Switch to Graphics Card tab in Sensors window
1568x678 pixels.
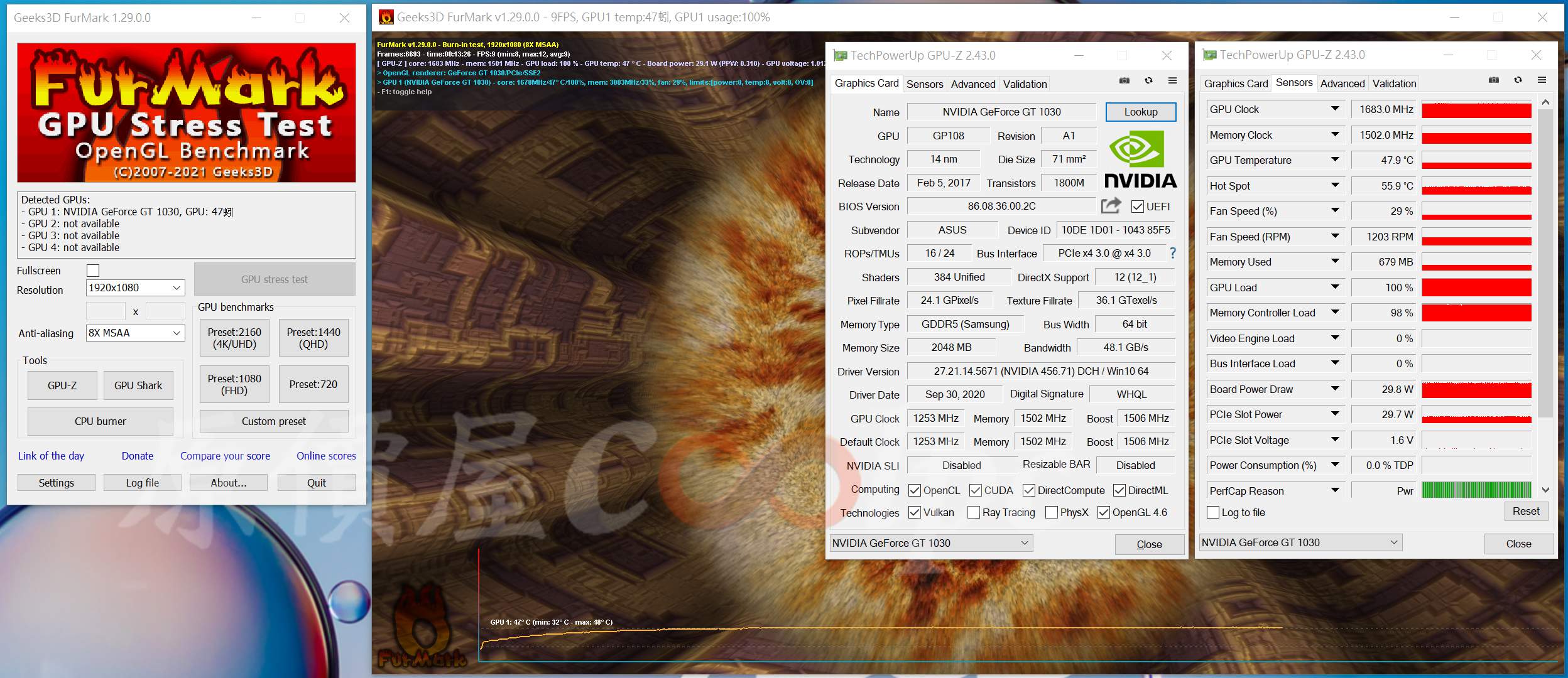pyautogui.click(x=1236, y=83)
